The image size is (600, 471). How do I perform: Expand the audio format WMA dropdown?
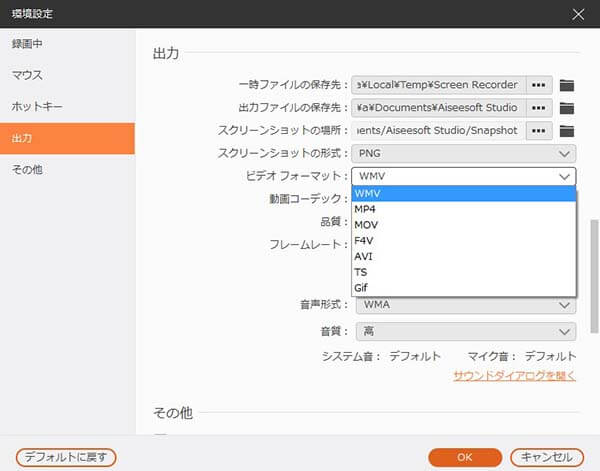tap(466, 305)
